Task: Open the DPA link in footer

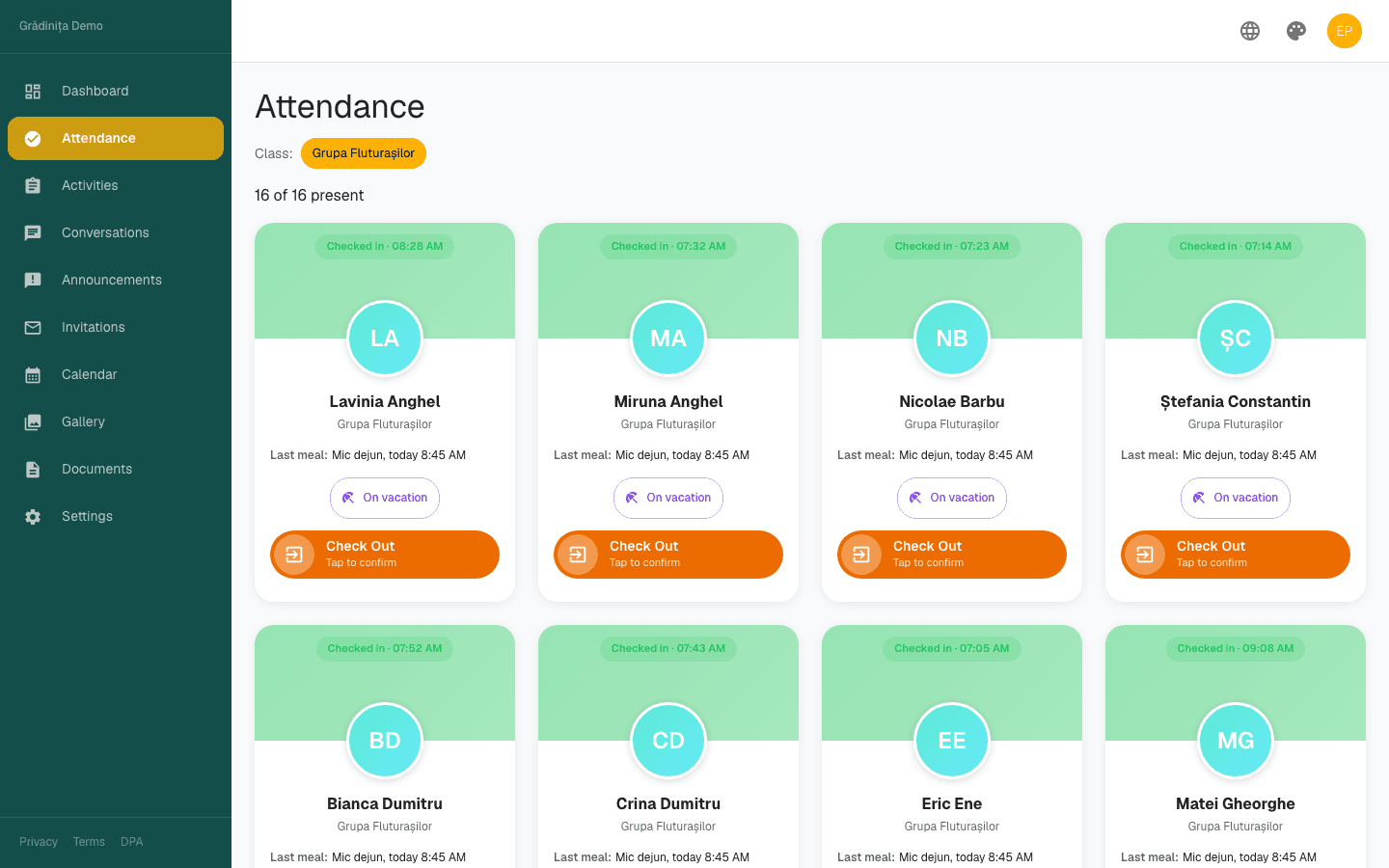Action: (132, 842)
